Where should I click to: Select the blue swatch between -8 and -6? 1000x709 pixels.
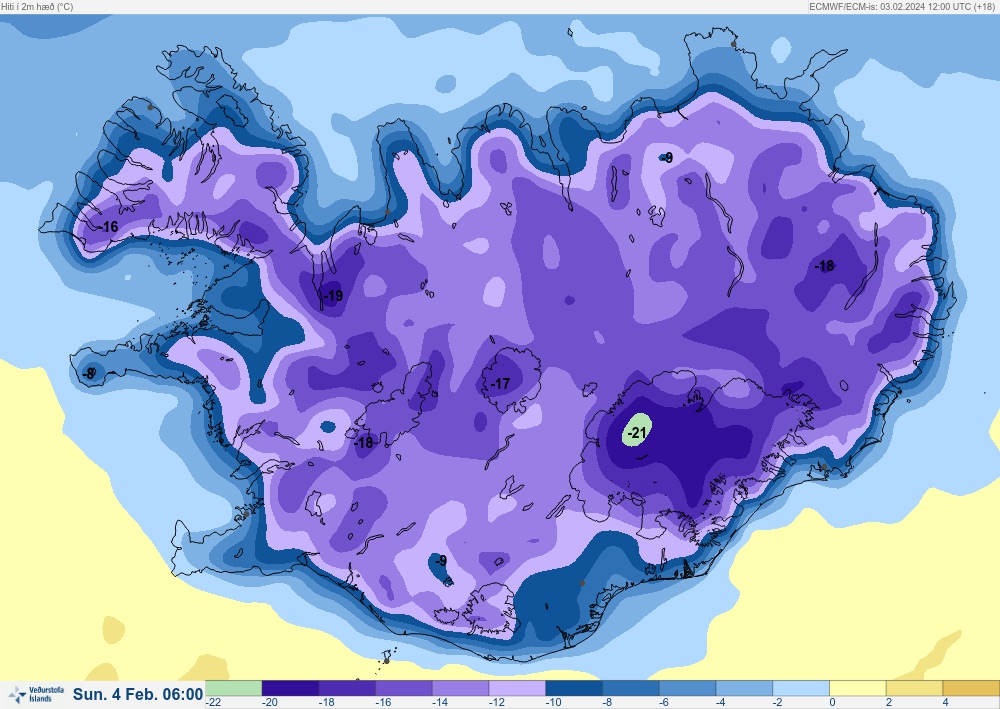(631, 688)
